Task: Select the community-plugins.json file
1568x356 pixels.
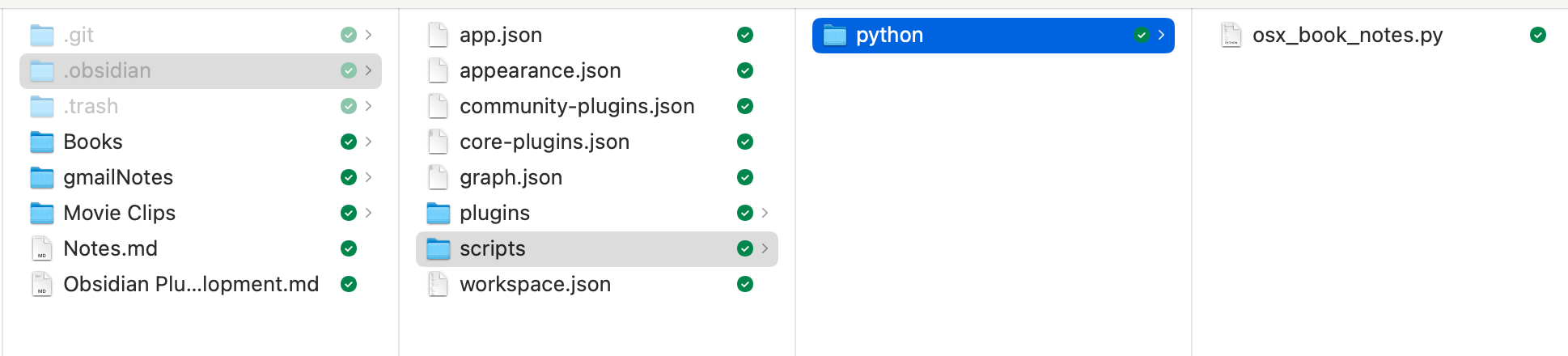Action: pyautogui.click(x=577, y=107)
